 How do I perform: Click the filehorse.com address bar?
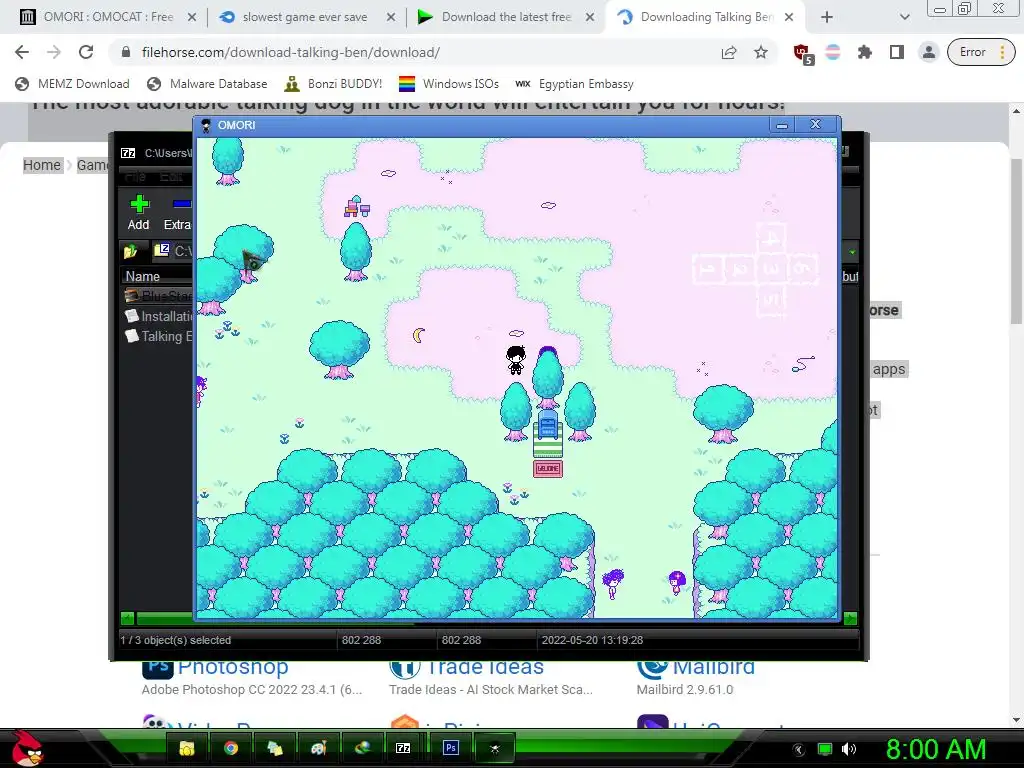pos(418,52)
